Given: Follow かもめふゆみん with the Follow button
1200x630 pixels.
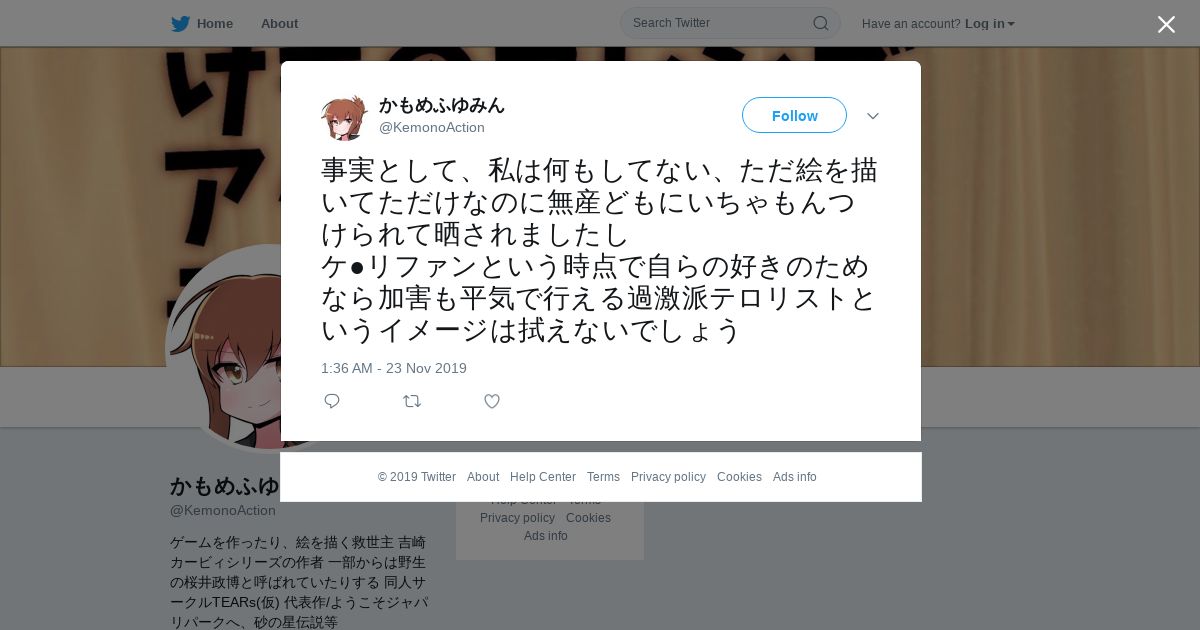Looking at the screenshot, I should (x=794, y=115).
